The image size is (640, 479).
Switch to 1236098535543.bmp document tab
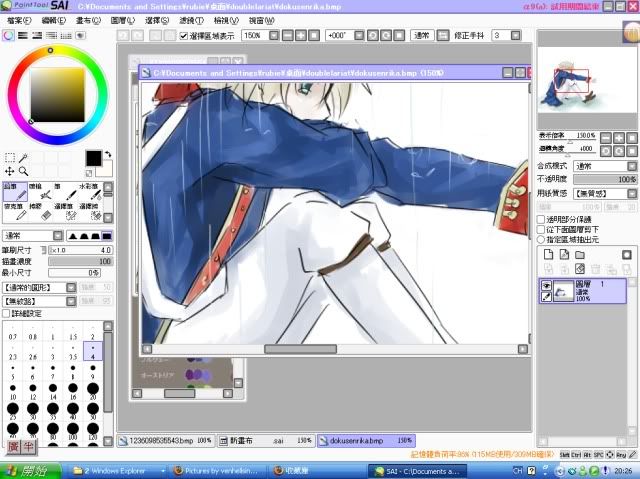click(166, 441)
